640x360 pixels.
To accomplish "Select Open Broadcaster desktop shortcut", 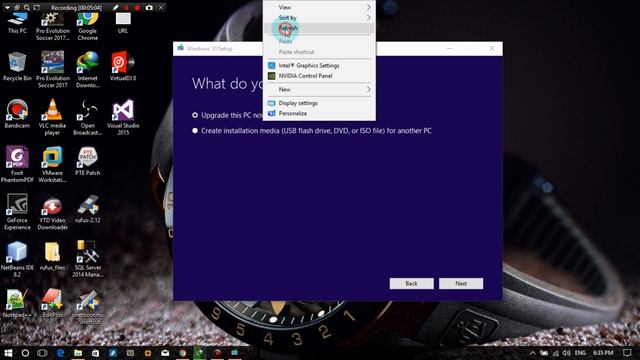I will [x=88, y=117].
